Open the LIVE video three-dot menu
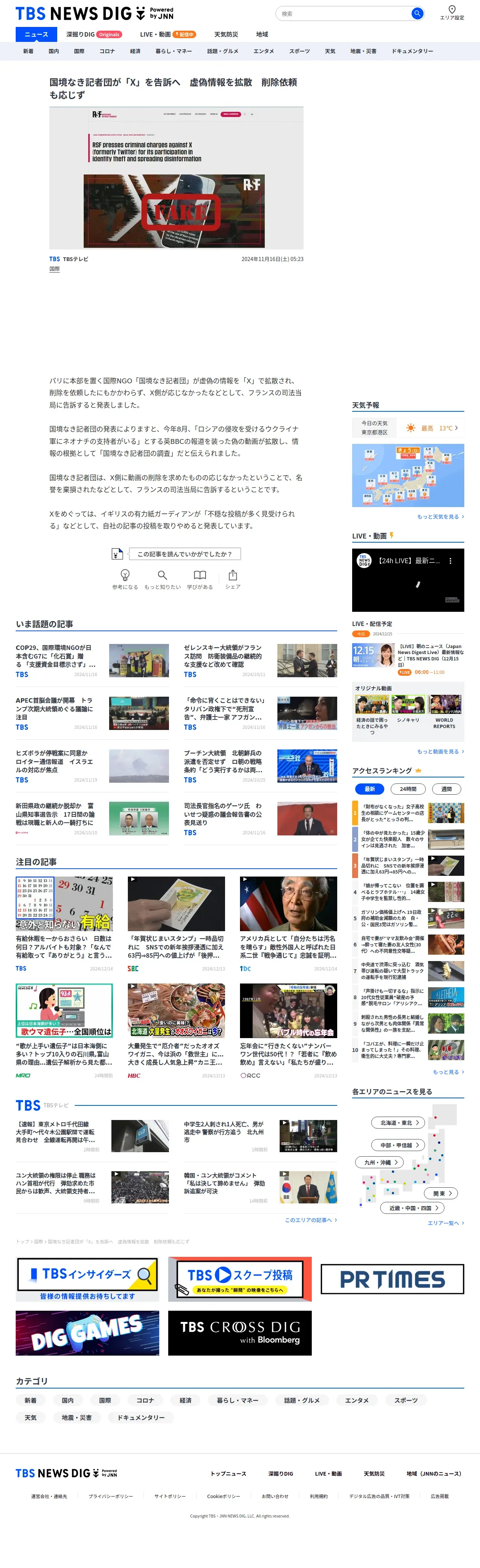 (450, 561)
